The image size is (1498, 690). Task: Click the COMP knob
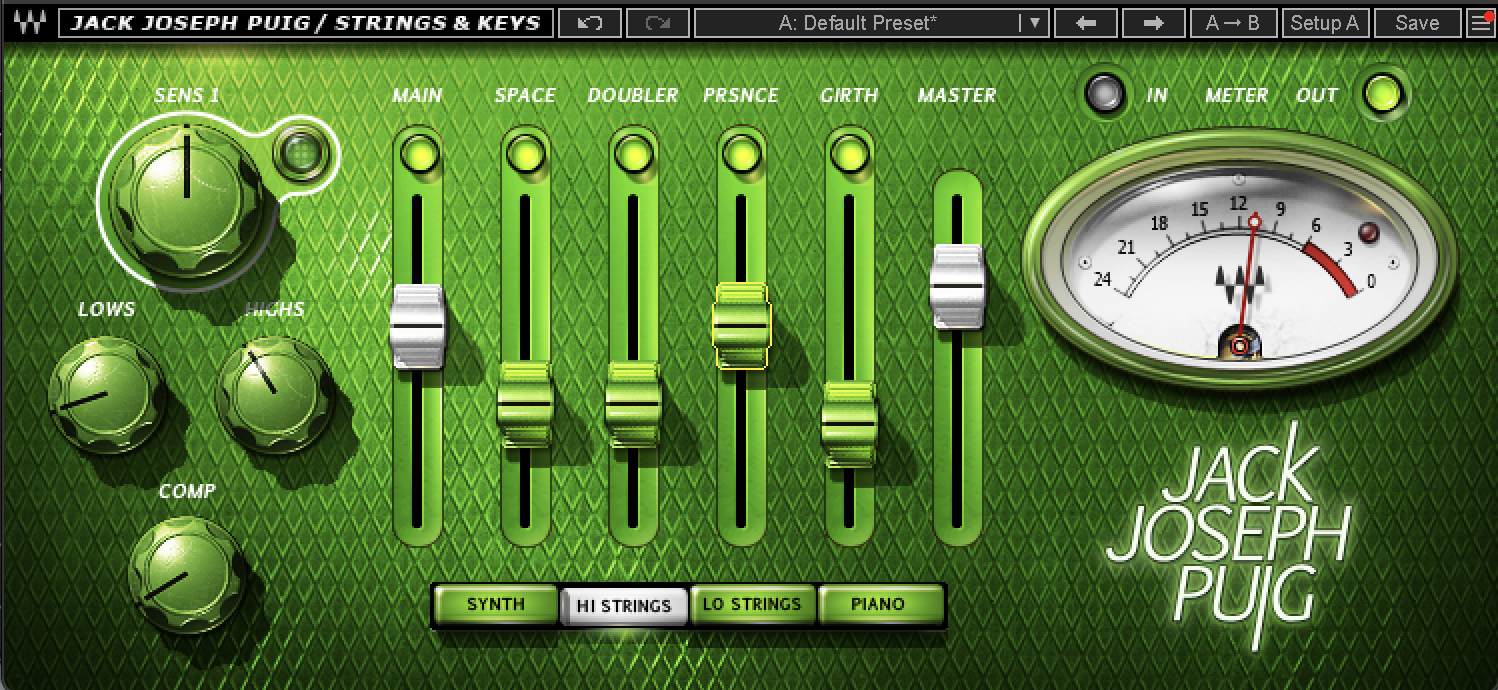click(x=185, y=575)
